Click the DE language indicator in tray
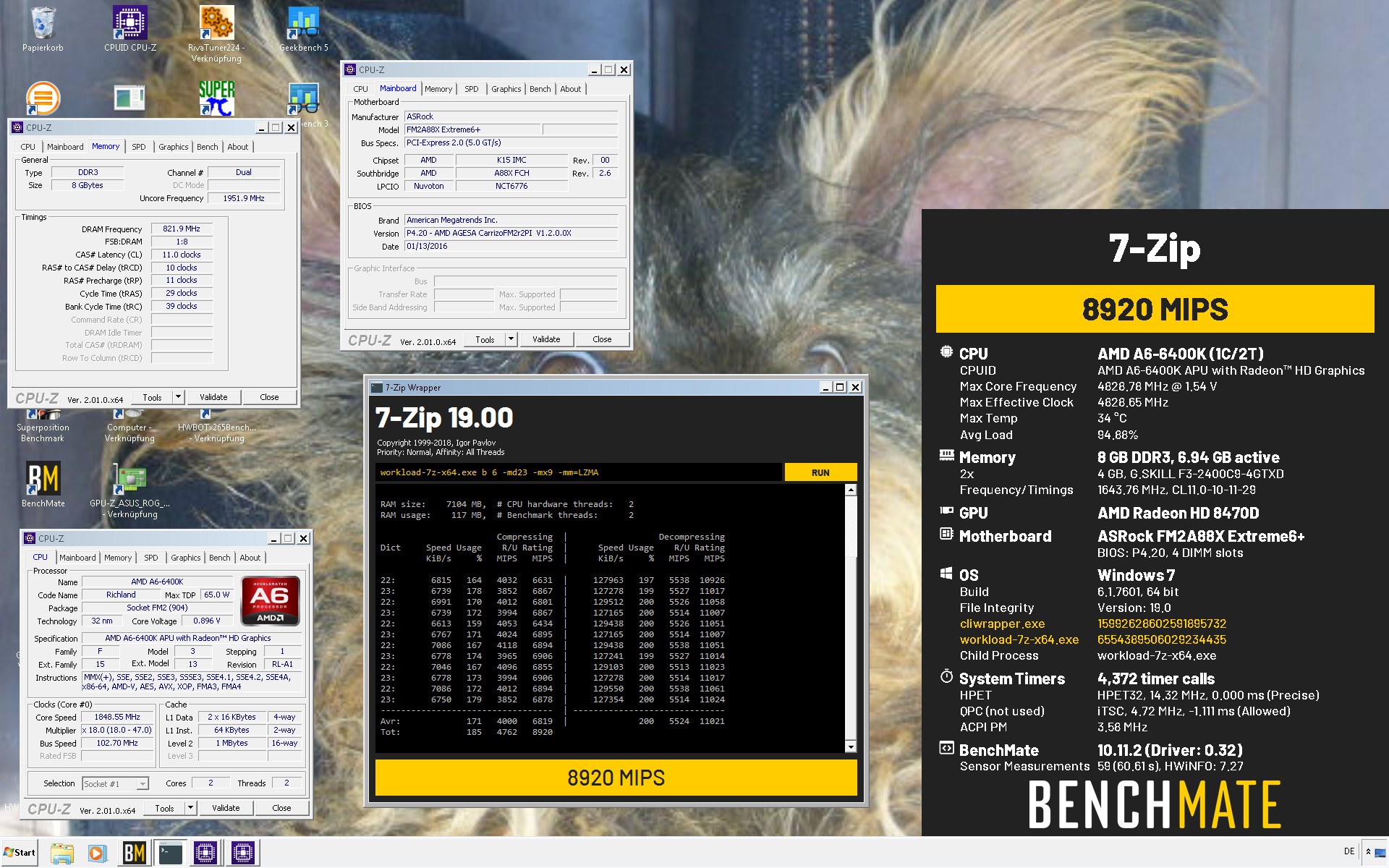The height and width of the screenshot is (868, 1389). click(1348, 851)
